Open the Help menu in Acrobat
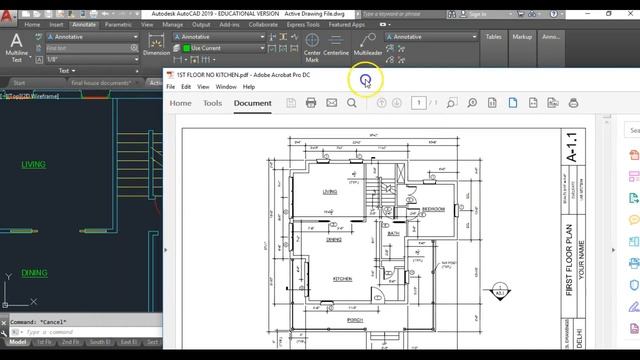 (249, 87)
